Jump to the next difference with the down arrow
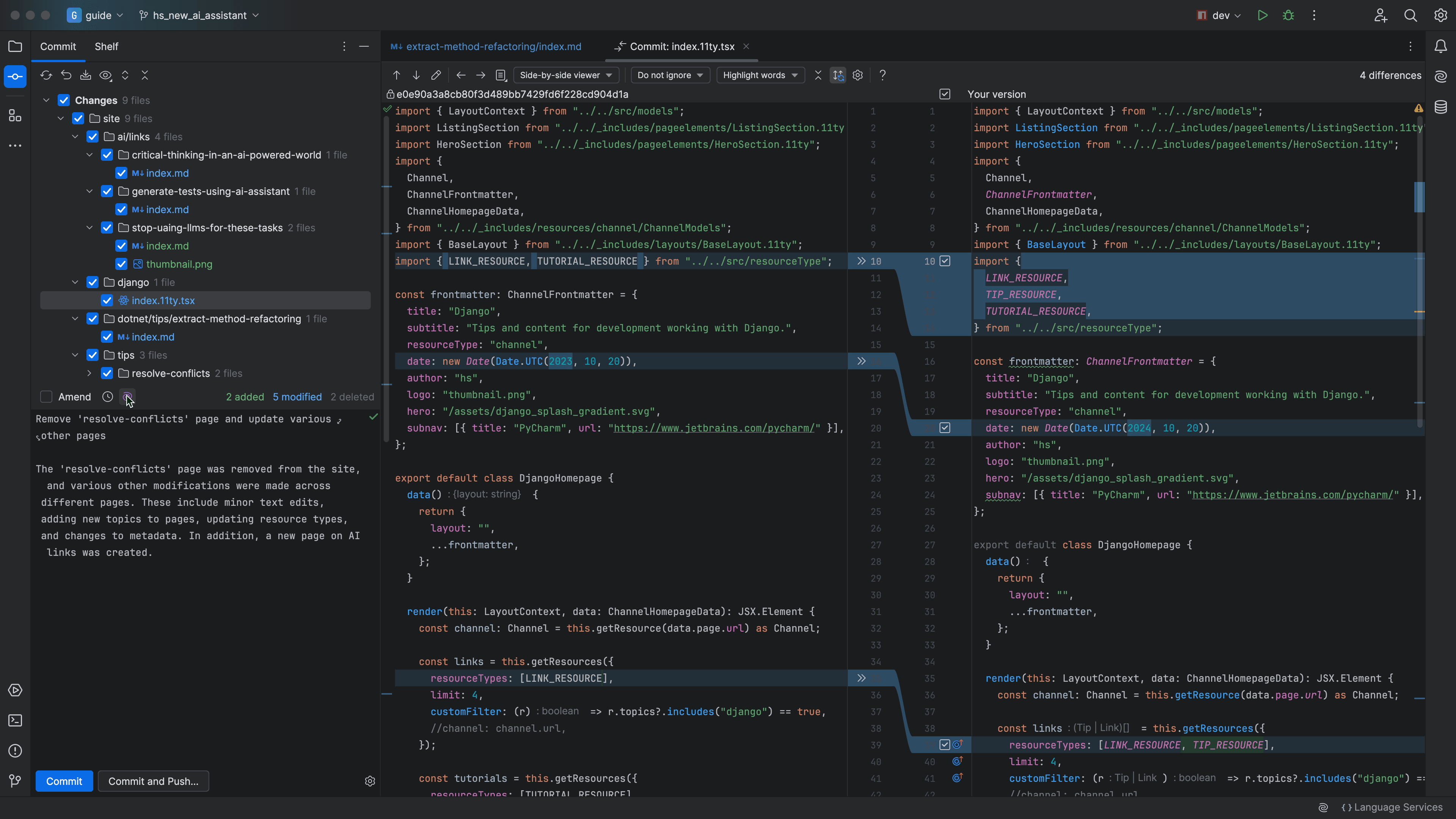The width and height of the screenshot is (1456, 819). tap(416, 75)
